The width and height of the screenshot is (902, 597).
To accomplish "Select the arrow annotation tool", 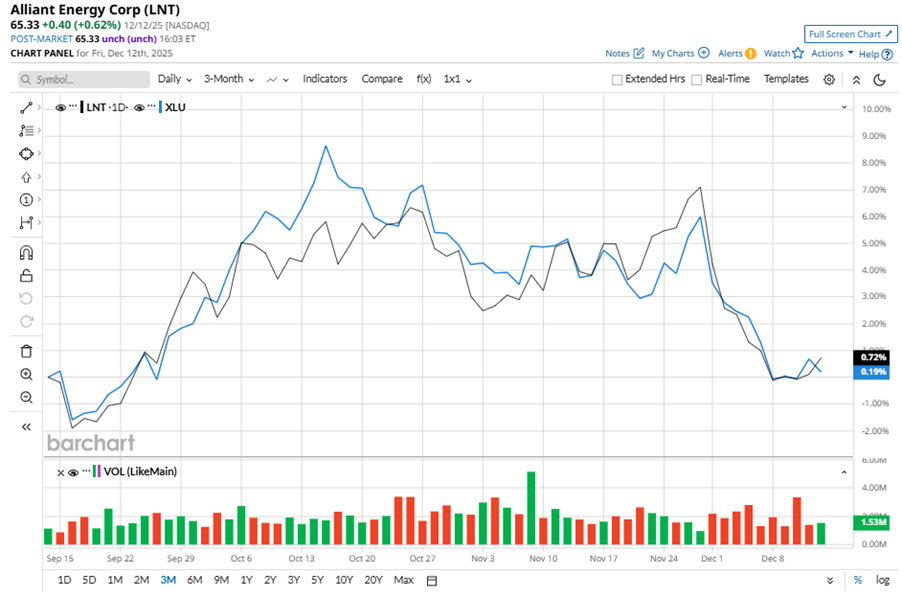I will click(x=26, y=177).
